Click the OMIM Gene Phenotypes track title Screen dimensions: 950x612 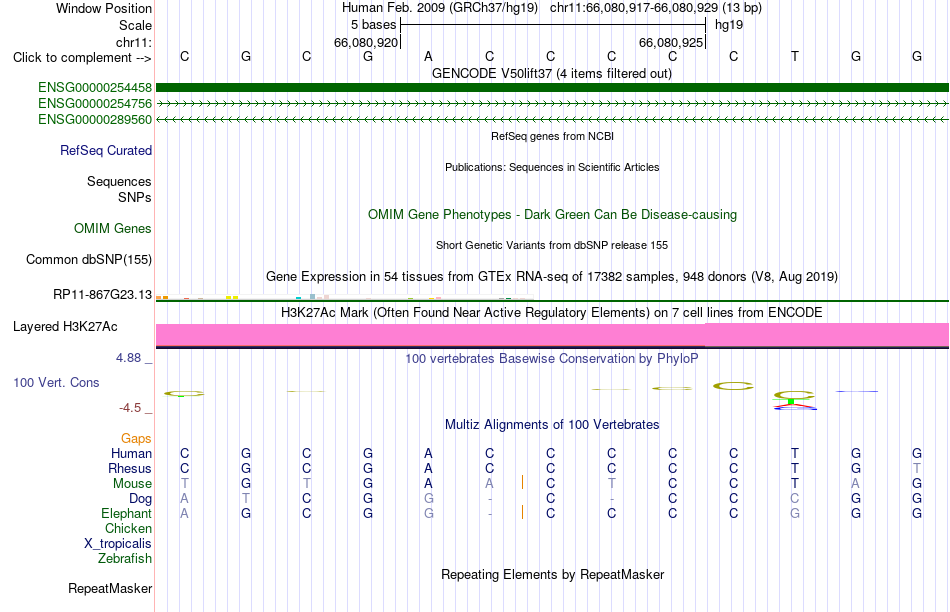pos(553,215)
